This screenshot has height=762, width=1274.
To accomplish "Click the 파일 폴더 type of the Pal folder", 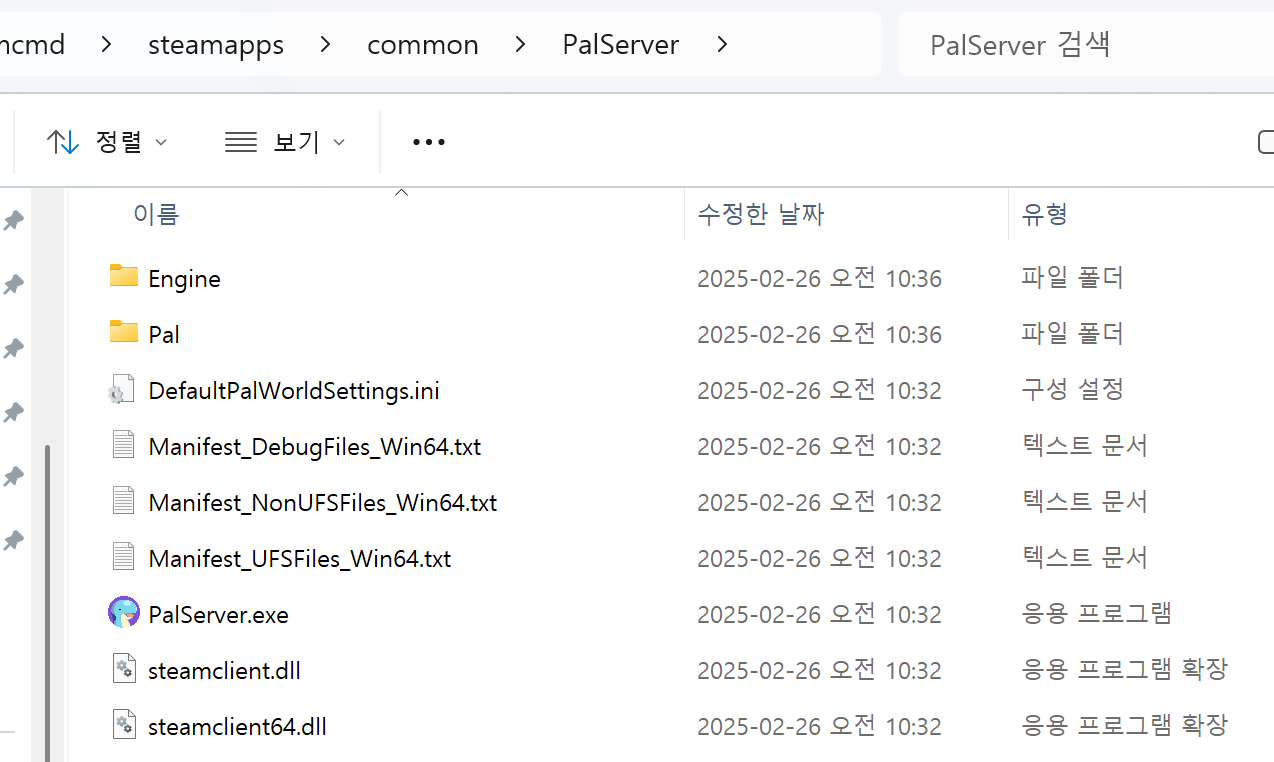I will click(1072, 333).
